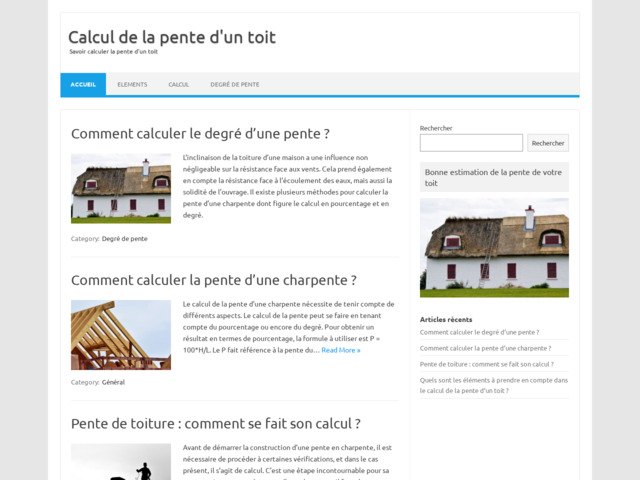Viewport: 640px width, 480px height.
Task: Click the large sidebar cottage image
Action: (x=494, y=247)
